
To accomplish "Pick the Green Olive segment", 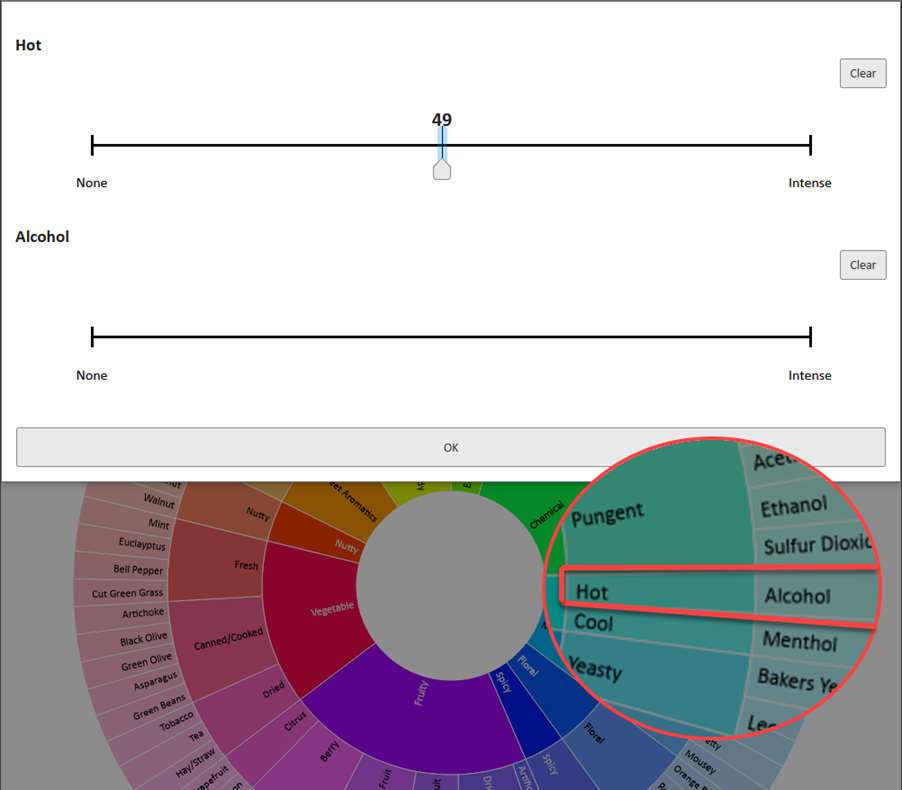I will [x=129, y=663].
